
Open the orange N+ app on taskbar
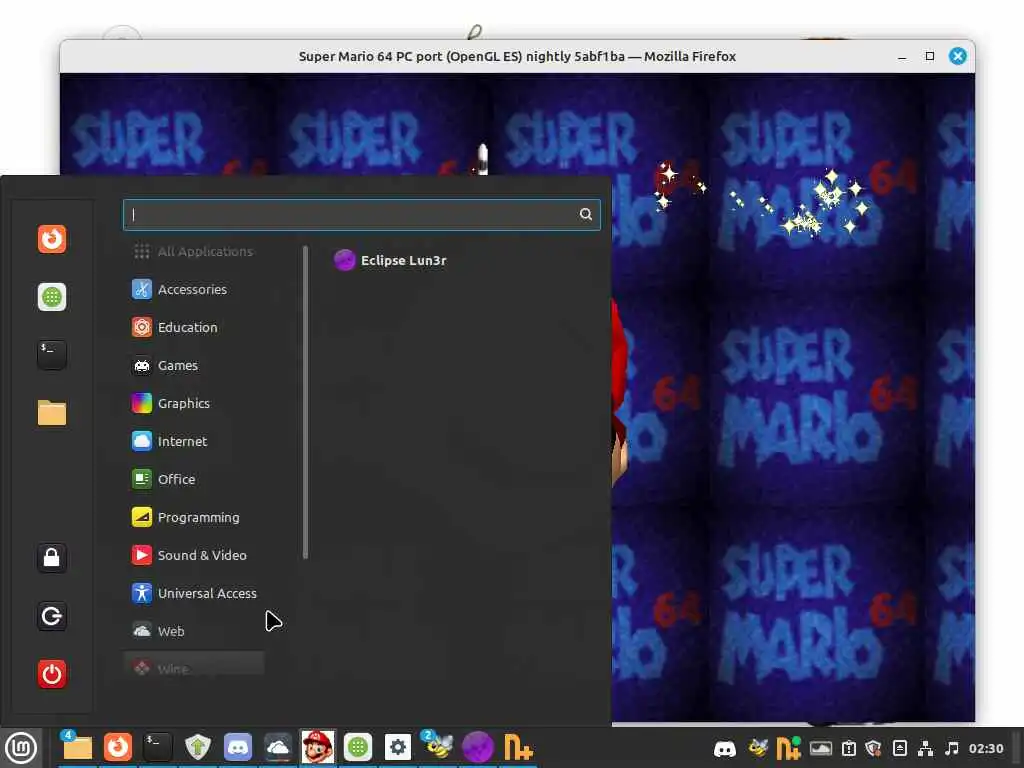pyautogui.click(x=518, y=747)
